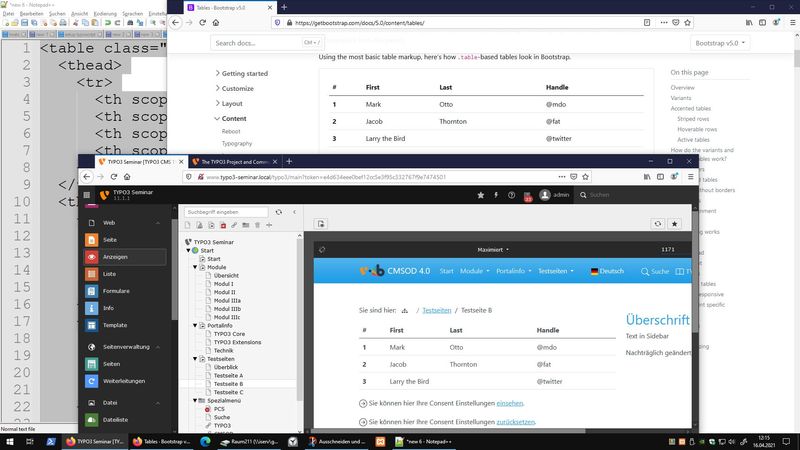Collapse the Datei module group
Image resolution: width=800 pixels, height=450 pixels.
pyautogui.click(x=158, y=403)
